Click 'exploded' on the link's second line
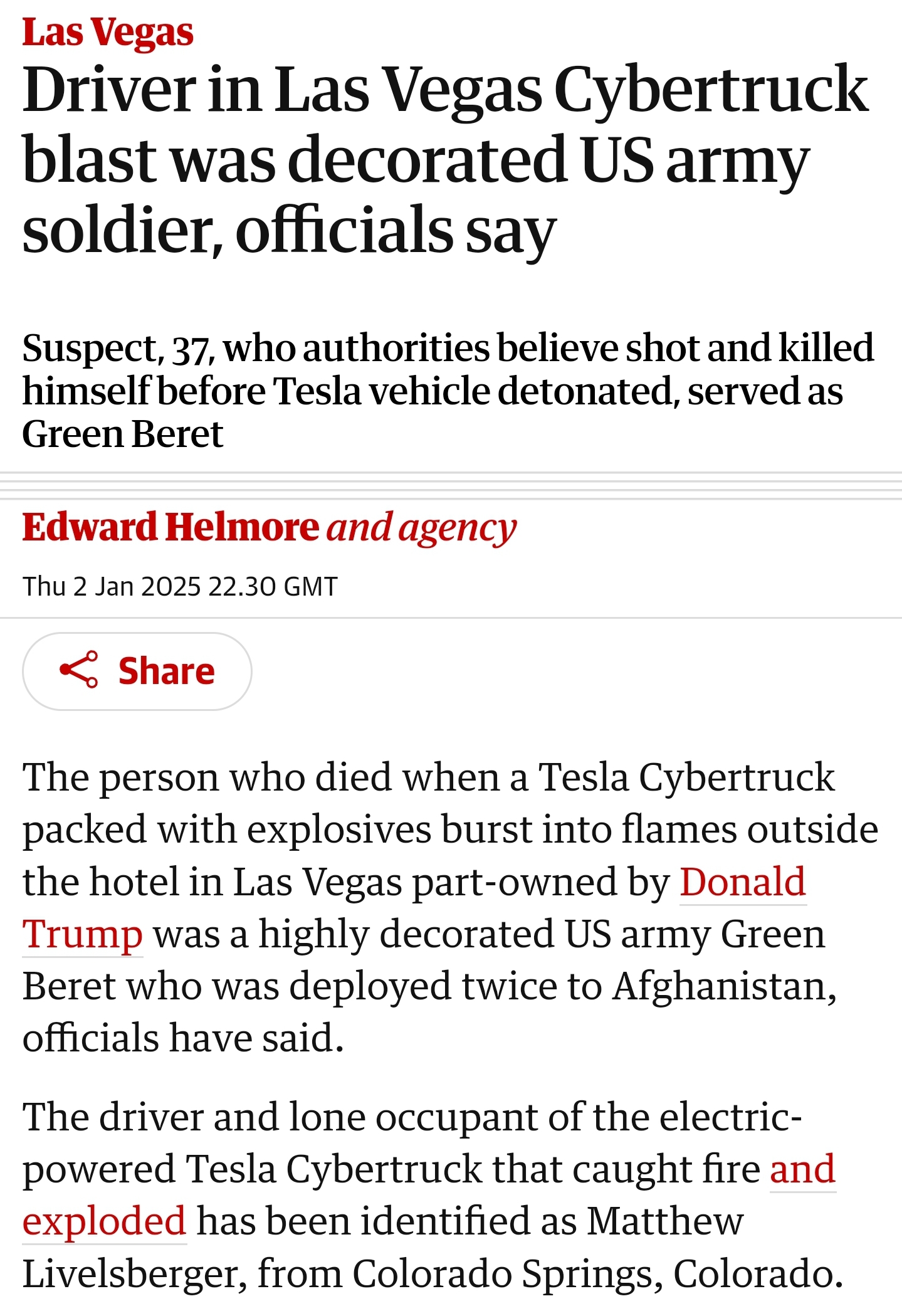Screen dimensions: 902x1316 point(105,1221)
